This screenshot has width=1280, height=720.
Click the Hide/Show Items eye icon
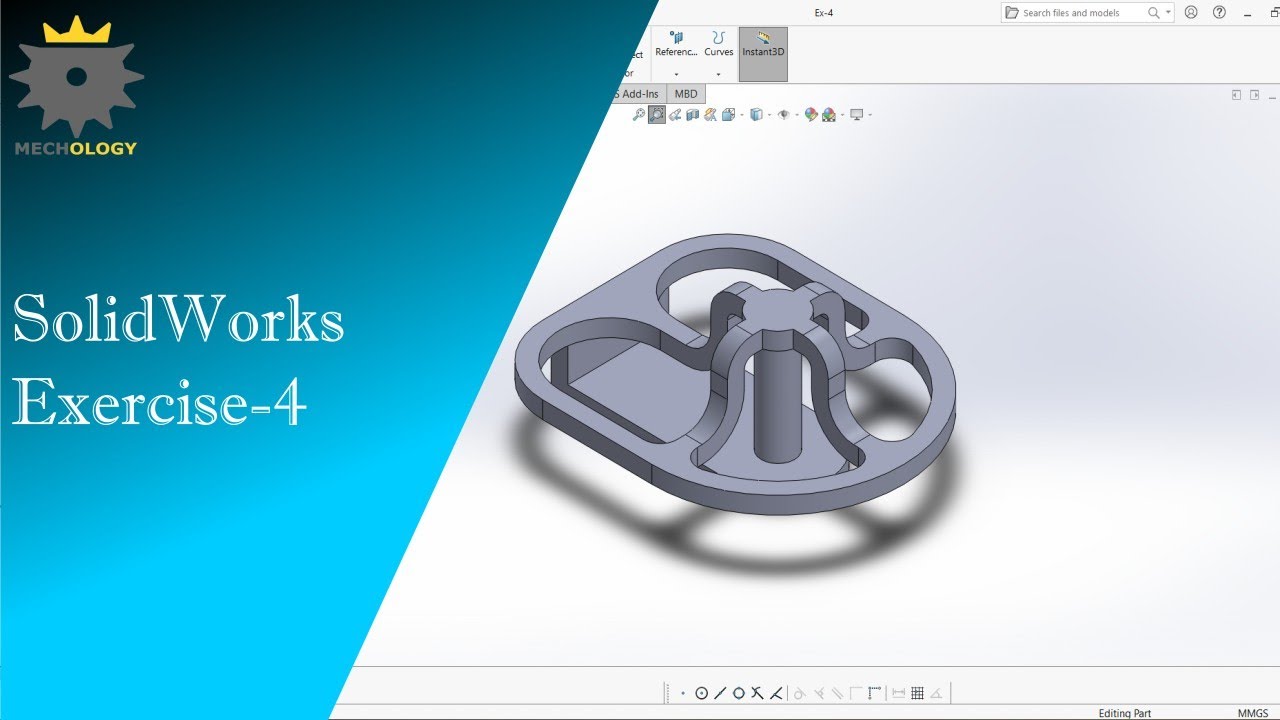(784, 114)
